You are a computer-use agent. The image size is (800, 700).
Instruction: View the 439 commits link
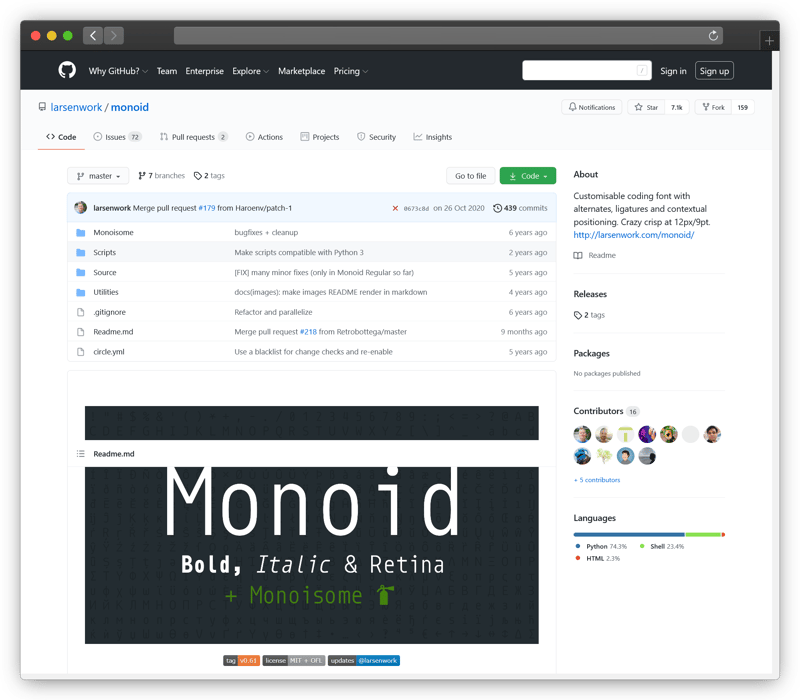pos(520,208)
